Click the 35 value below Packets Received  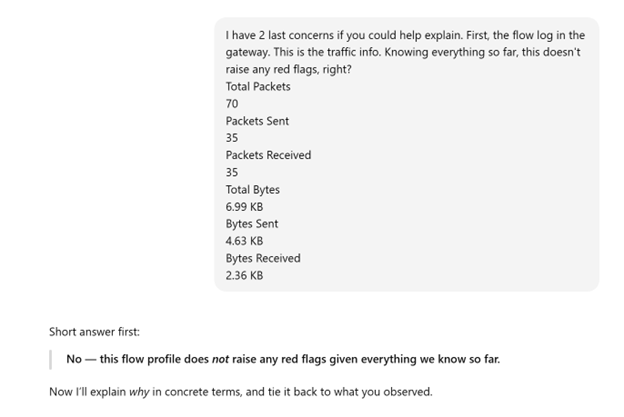pyautogui.click(x=233, y=172)
